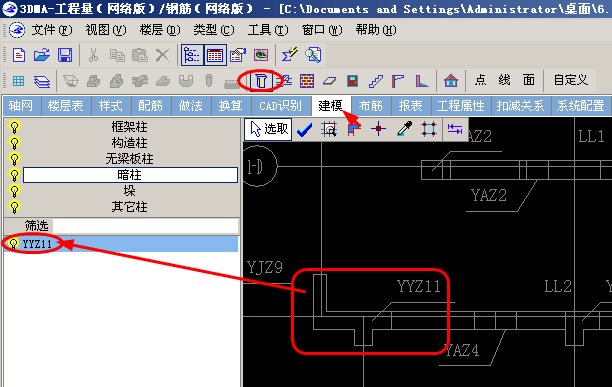Select the column component icon circled in red
The image size is (612, 387).
pos(261,81)
